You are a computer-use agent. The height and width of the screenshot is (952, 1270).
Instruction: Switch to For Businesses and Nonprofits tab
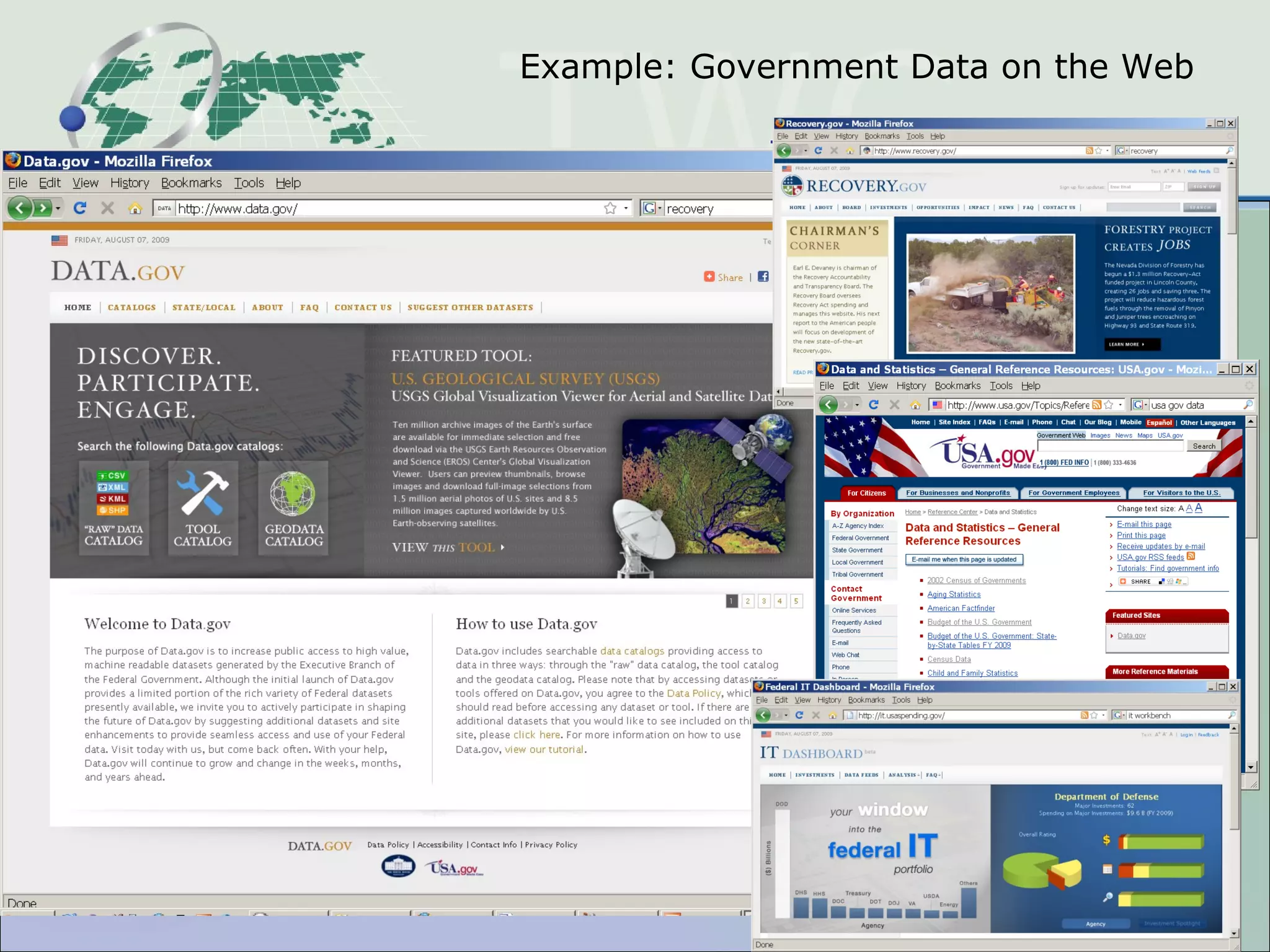tap(957, 493)
